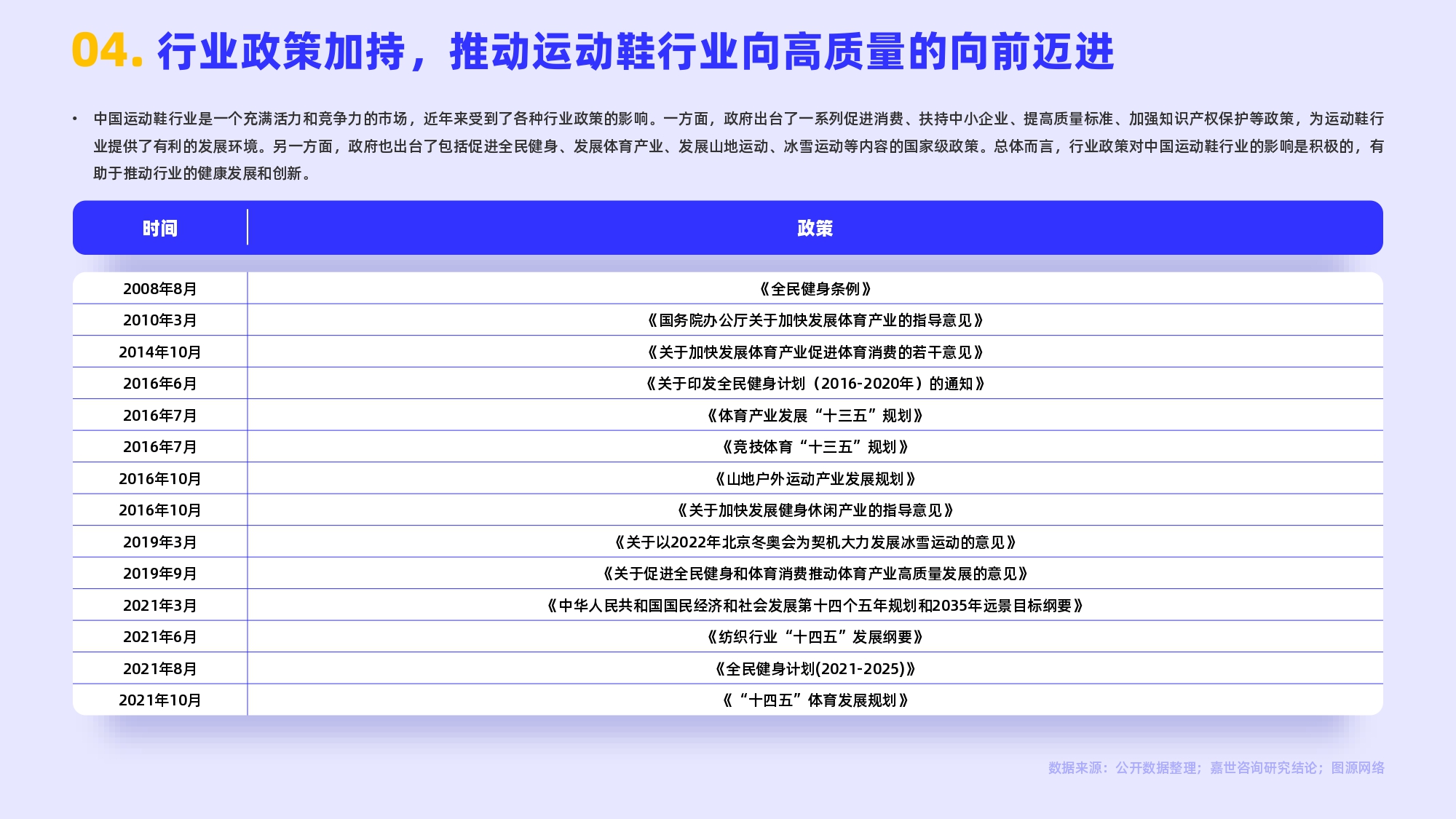Click the 2021年10月 date cell
1456x819 pixels.
click(160, 700)
